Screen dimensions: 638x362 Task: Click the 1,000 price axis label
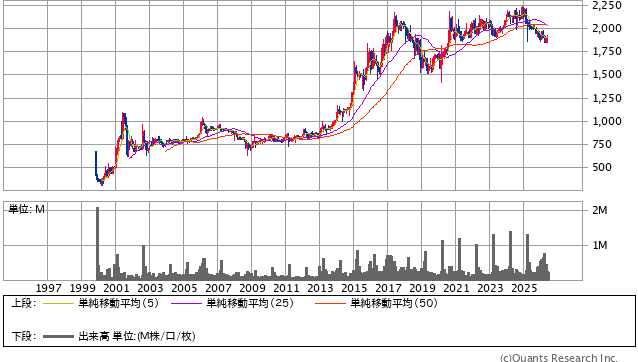[x=607, y=121]
